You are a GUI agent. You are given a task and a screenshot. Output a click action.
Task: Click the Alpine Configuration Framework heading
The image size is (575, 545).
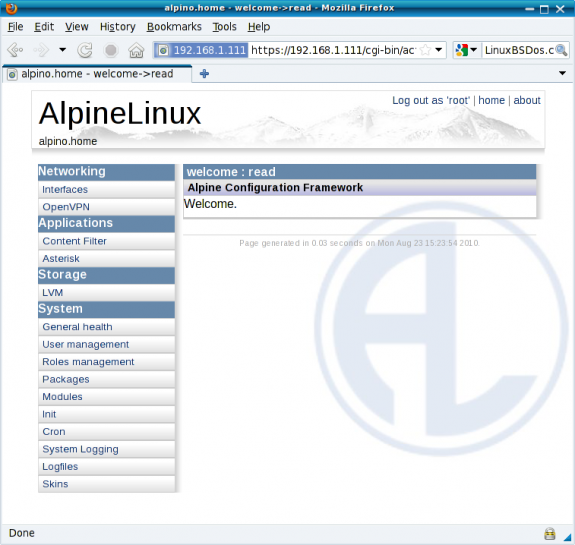click(x=275, y=188)
